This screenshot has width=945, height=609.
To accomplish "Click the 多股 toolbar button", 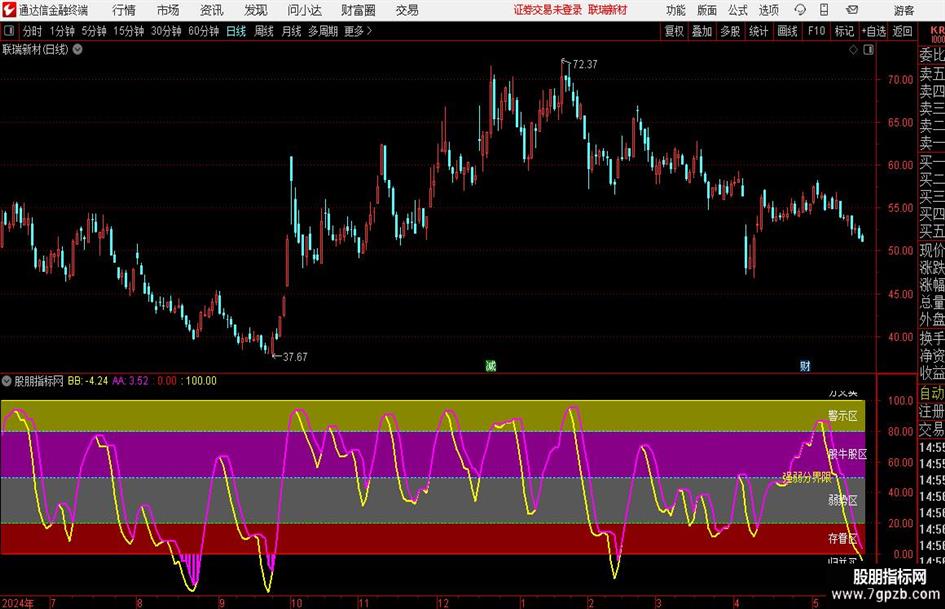I will 730,31.
